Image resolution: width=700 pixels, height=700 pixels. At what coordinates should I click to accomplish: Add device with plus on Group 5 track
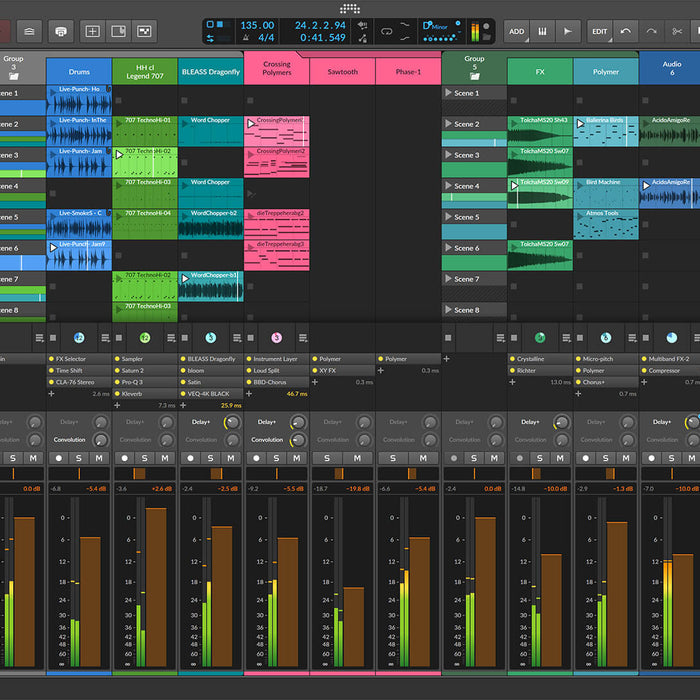446,358
